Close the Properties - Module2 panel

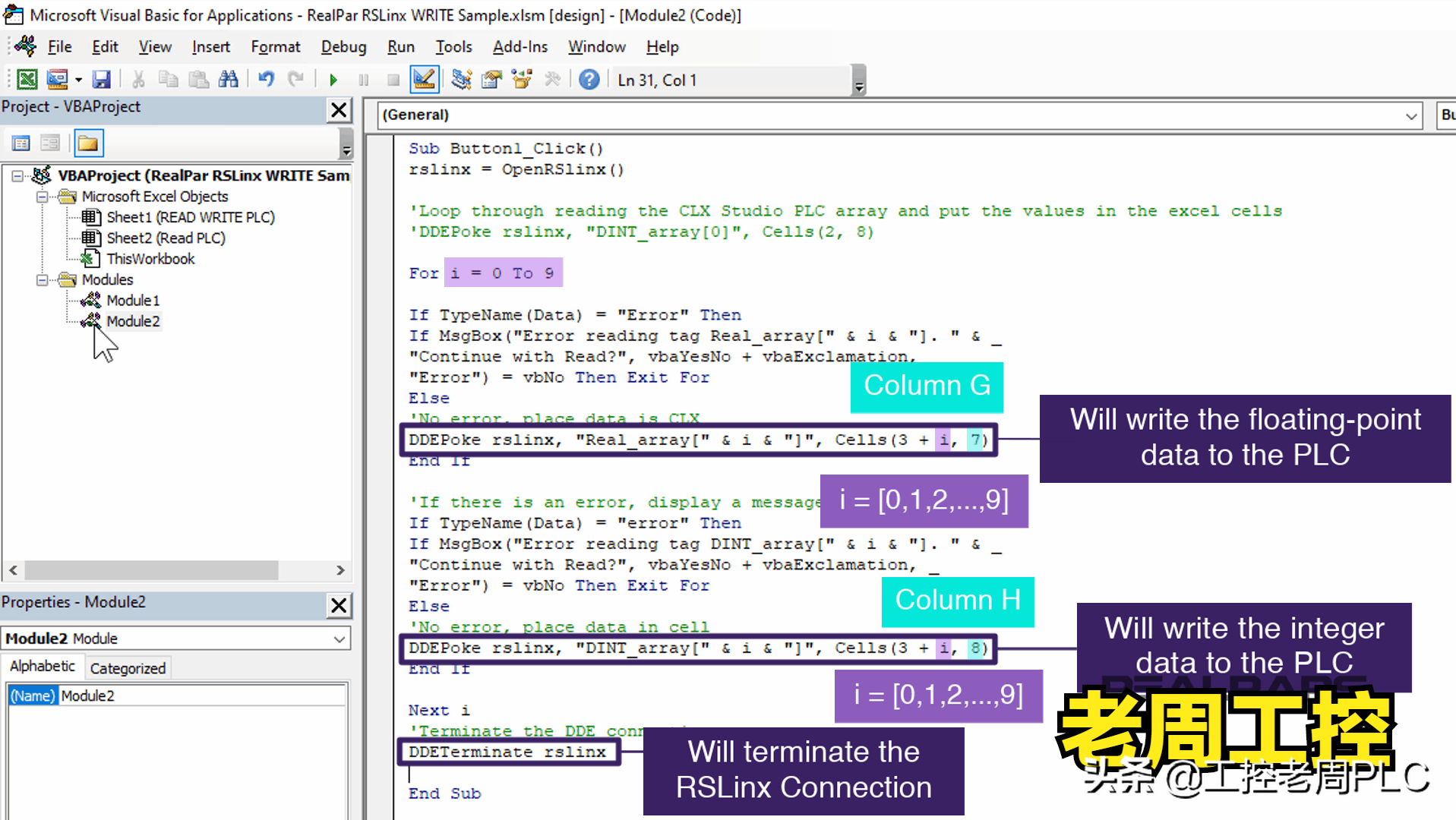(339, 605)
